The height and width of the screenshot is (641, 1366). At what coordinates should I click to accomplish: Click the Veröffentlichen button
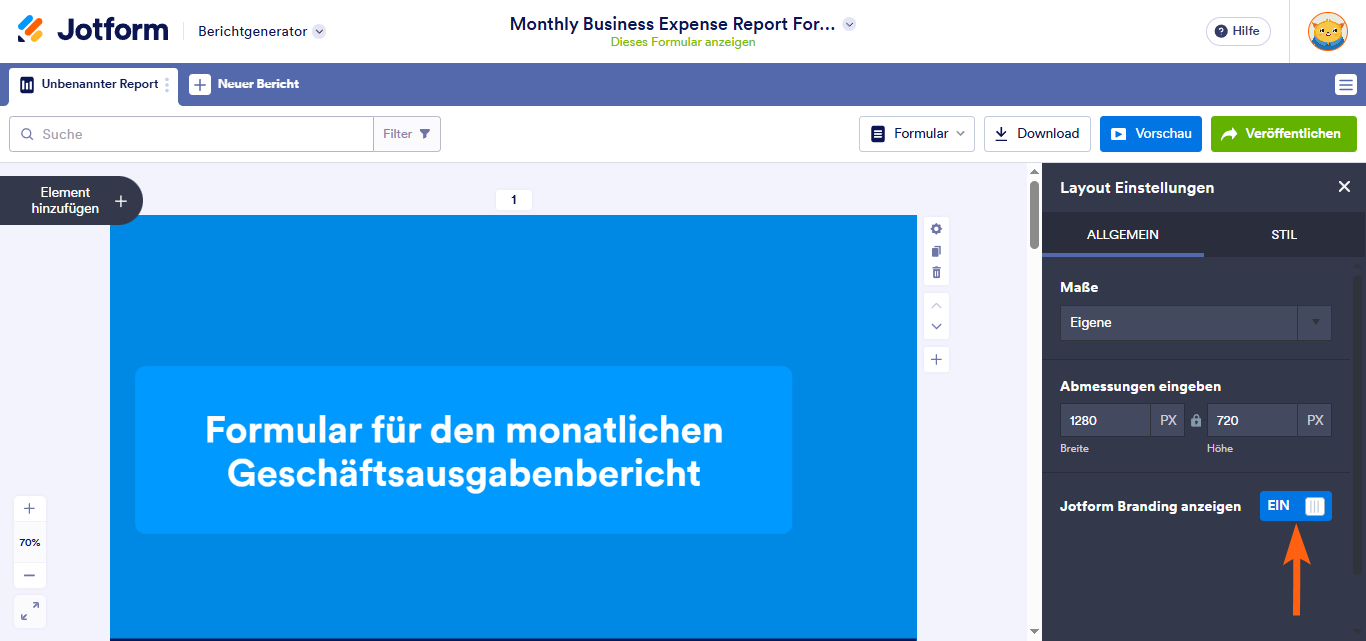(1283, 133)
